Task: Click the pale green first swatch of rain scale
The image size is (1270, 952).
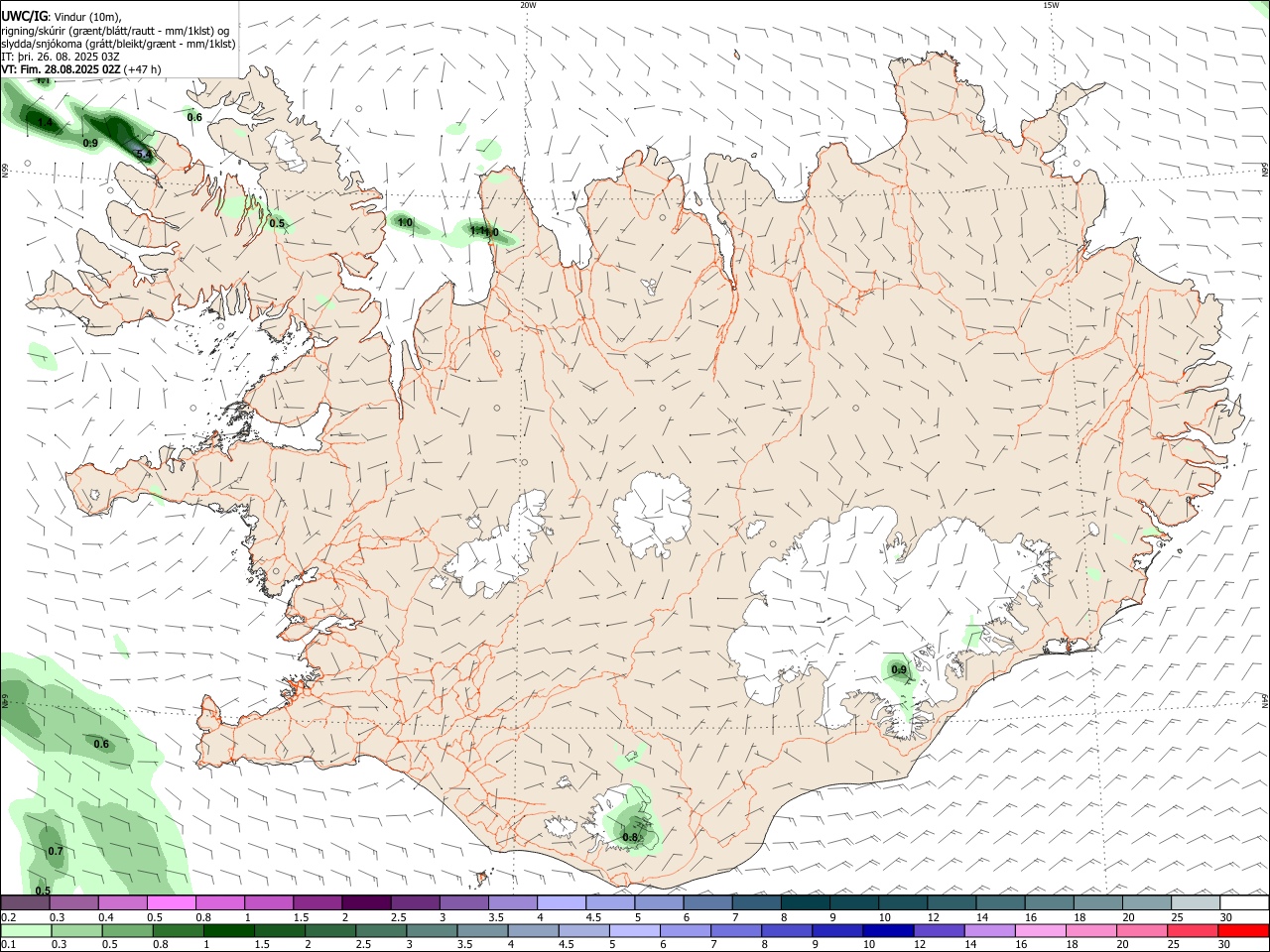Action: click(26, 931)
